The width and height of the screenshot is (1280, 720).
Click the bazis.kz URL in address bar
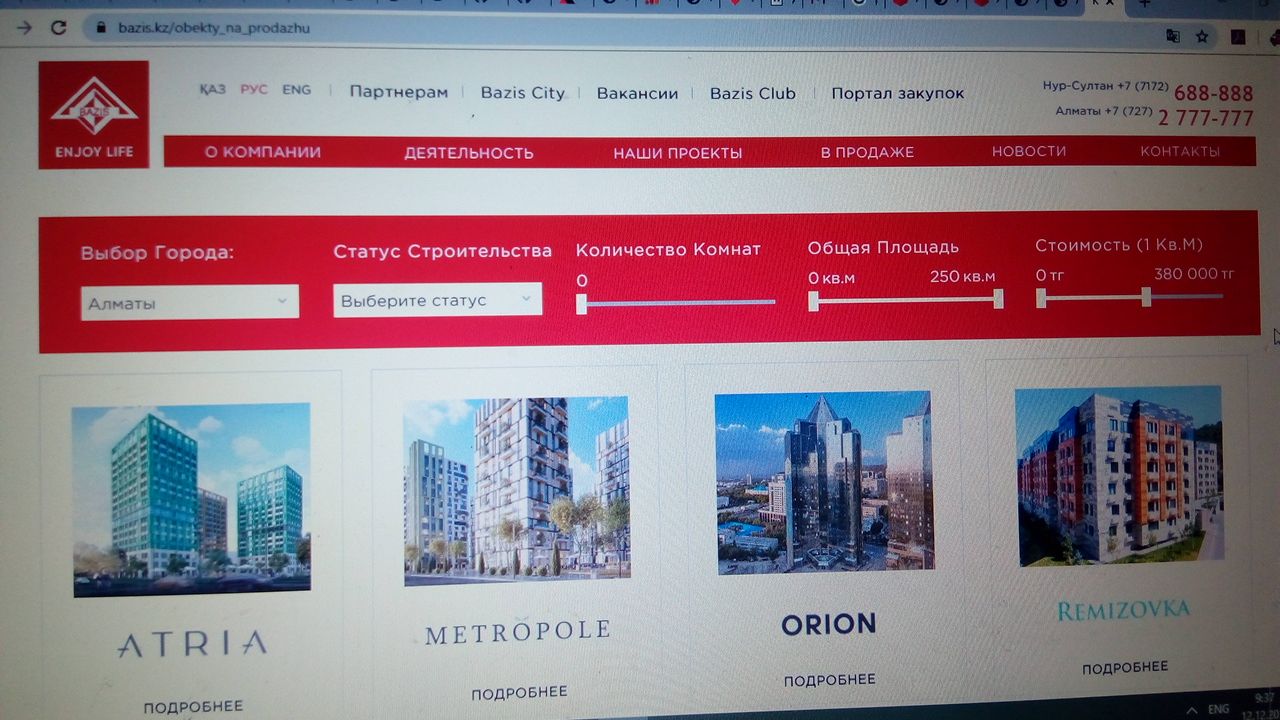click(x=214, y=28)
